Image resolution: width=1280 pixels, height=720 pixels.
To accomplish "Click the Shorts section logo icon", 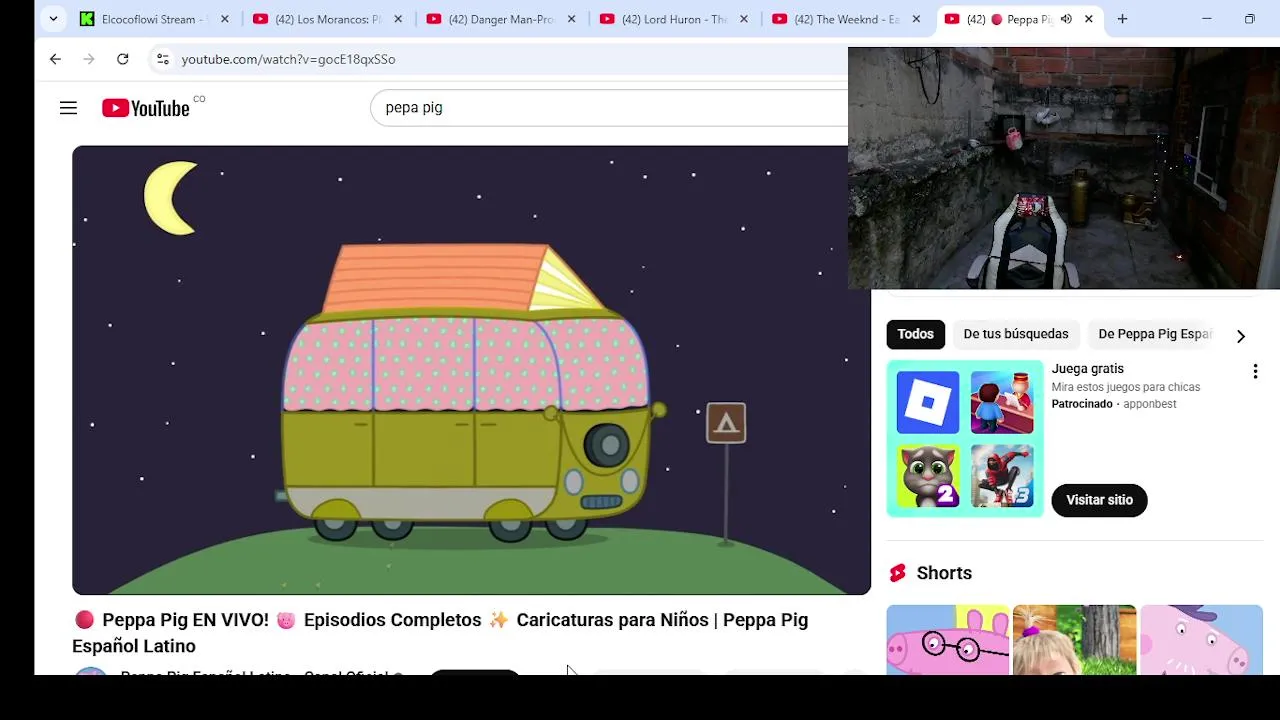I will (897, 573).
